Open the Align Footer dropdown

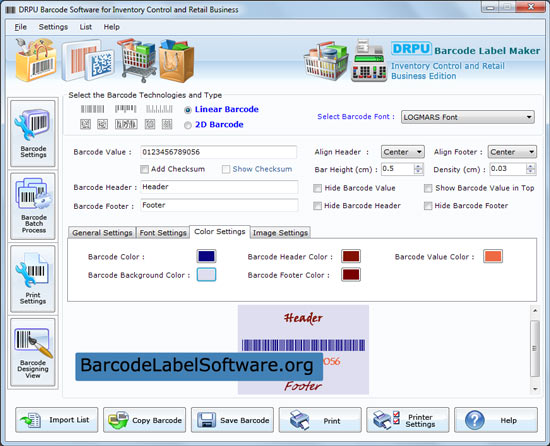point(512,152)
